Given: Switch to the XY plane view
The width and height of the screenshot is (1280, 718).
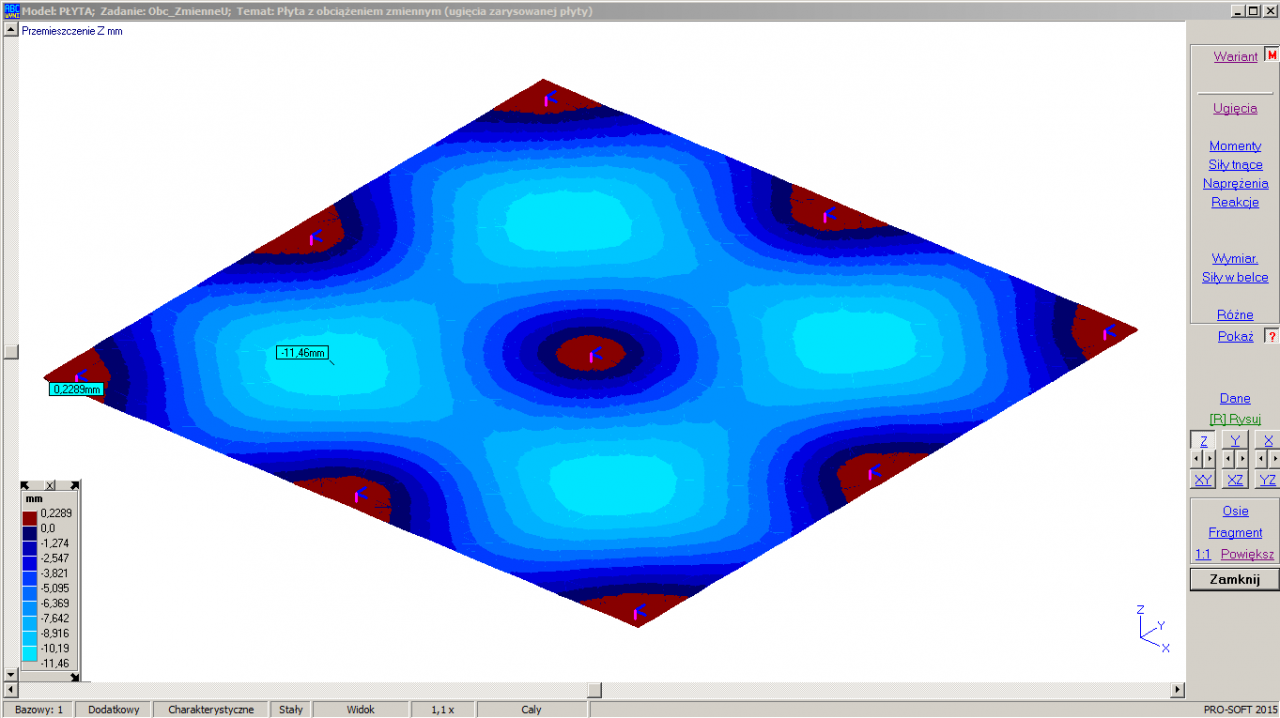Looking at the screenshot, I should coord(1203,480).
